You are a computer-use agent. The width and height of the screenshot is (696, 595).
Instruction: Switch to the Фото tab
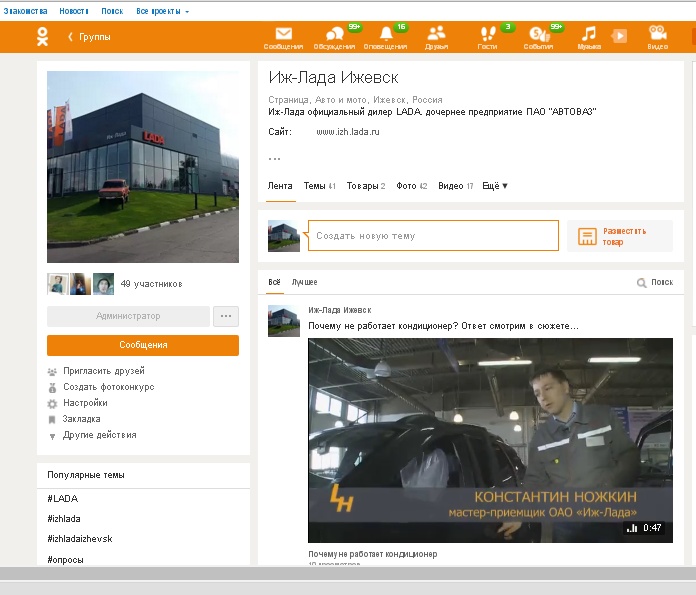point(411,186)
